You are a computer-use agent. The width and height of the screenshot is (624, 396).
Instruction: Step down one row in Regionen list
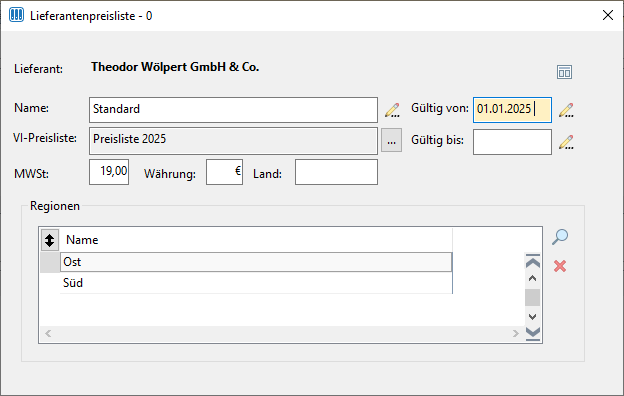tap(532, 317)
